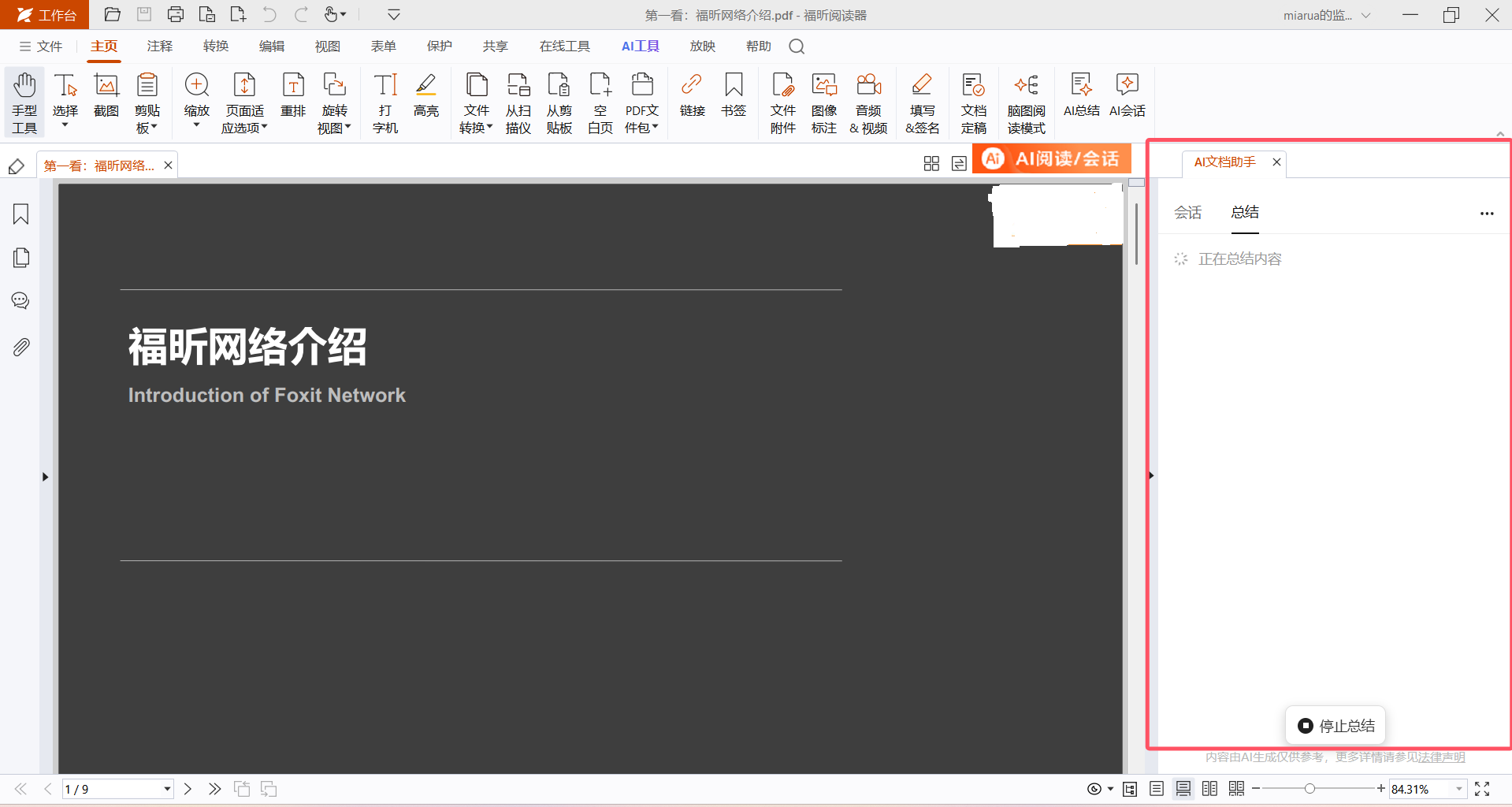
Task: Open the Attachments side panel
Action: point(21,347)
